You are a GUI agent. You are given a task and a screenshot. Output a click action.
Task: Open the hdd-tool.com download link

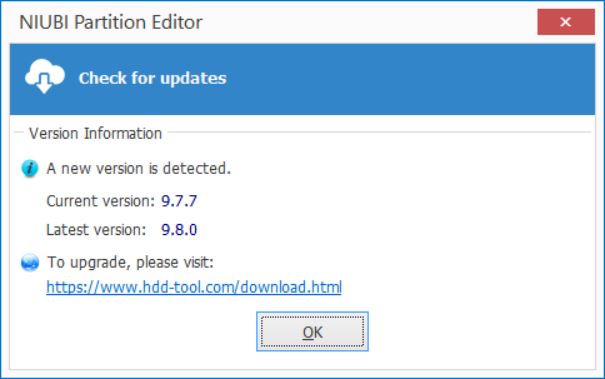point(194,287)
